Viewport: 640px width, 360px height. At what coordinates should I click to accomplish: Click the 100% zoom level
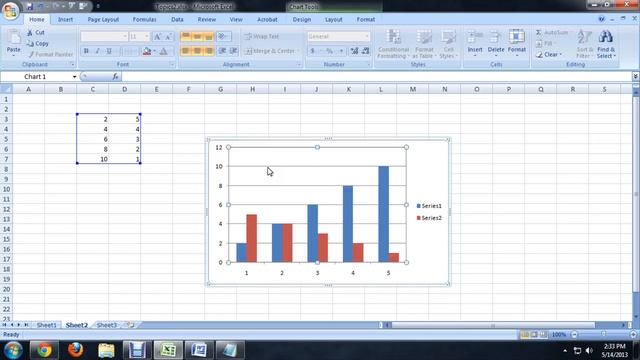[x=559, y=334]
